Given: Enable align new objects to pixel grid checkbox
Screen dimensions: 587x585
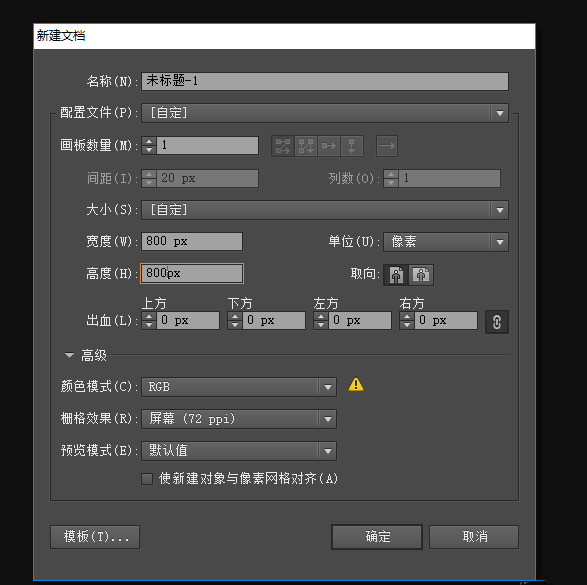Looking at the screenshot, I should [147, 479].
